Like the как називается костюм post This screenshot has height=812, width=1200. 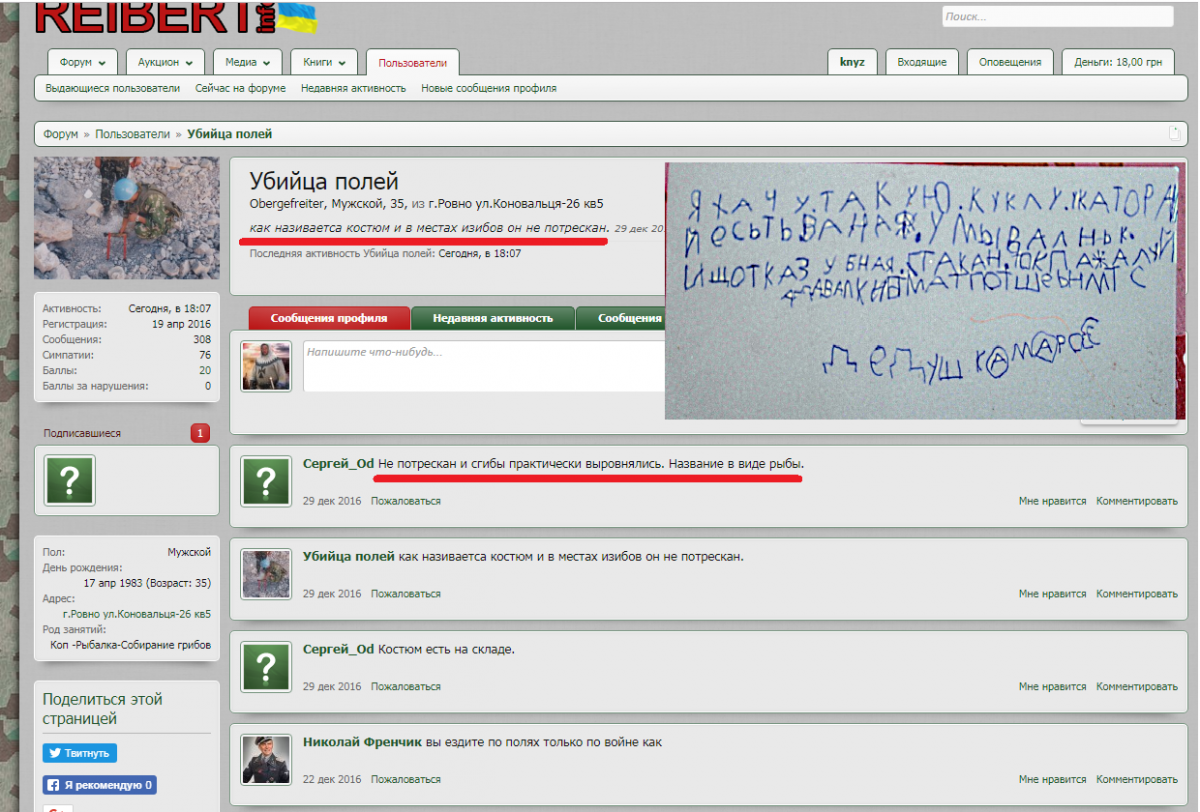[1052, 594]
